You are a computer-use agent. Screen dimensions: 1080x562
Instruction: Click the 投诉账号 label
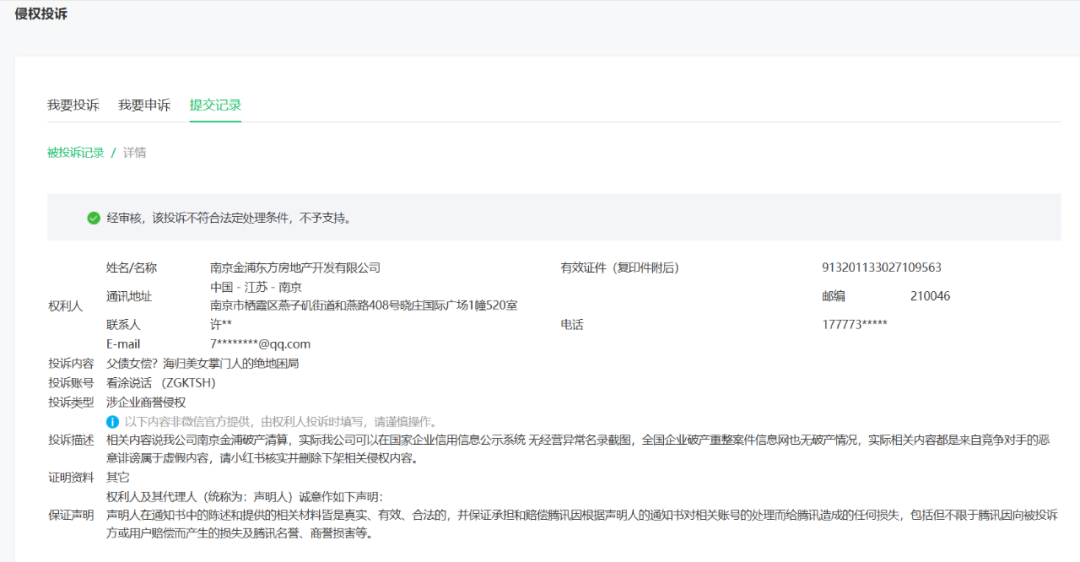click(71, 383)
